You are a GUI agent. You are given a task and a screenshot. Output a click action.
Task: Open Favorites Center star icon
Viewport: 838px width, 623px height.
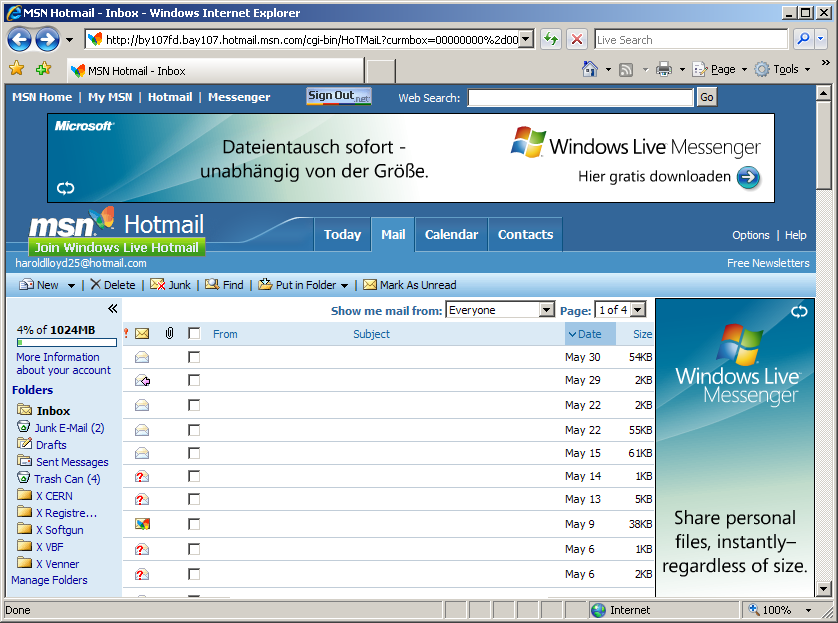(x=17, y=69)
